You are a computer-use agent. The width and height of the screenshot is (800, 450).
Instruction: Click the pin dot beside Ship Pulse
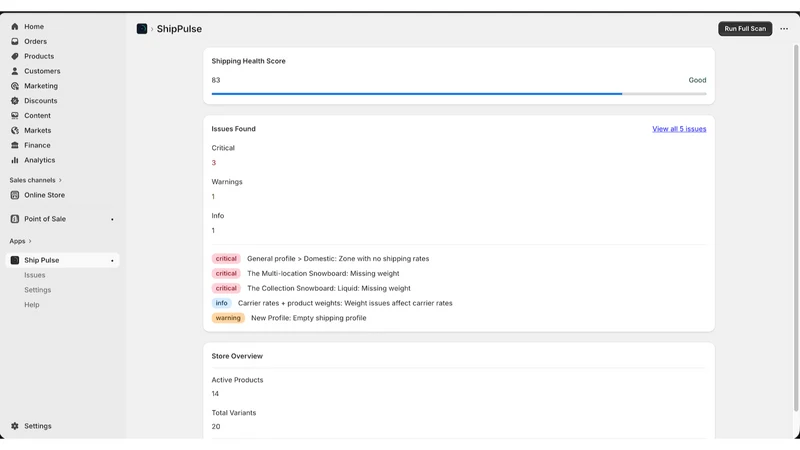point(112,261)
